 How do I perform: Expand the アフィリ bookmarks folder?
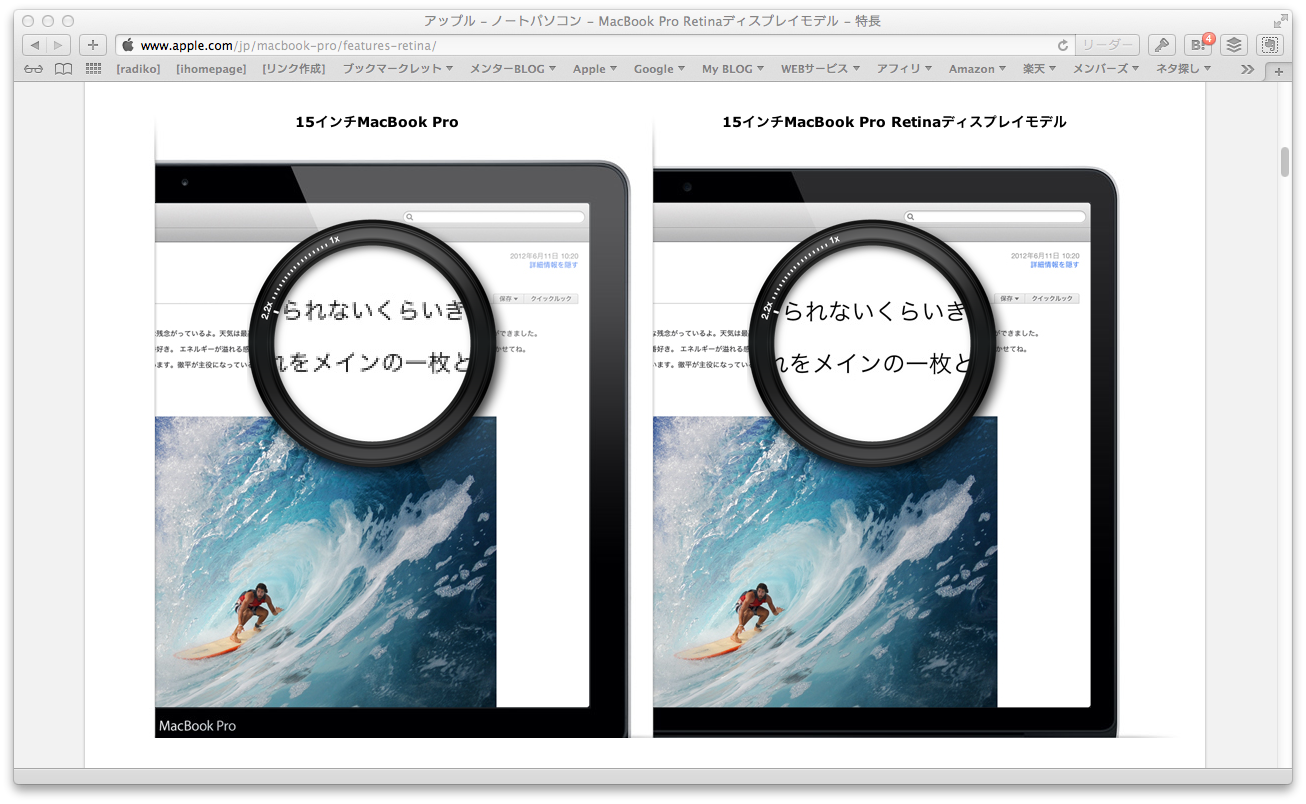(x=905, y=69)
